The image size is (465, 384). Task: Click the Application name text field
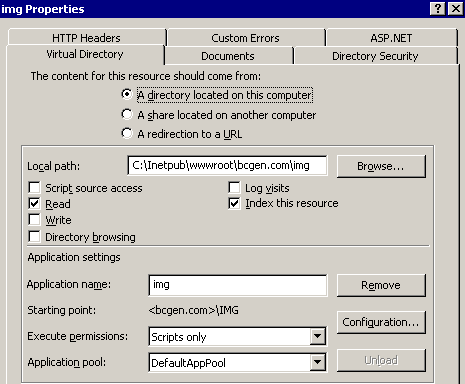click(x=238, y=285)
